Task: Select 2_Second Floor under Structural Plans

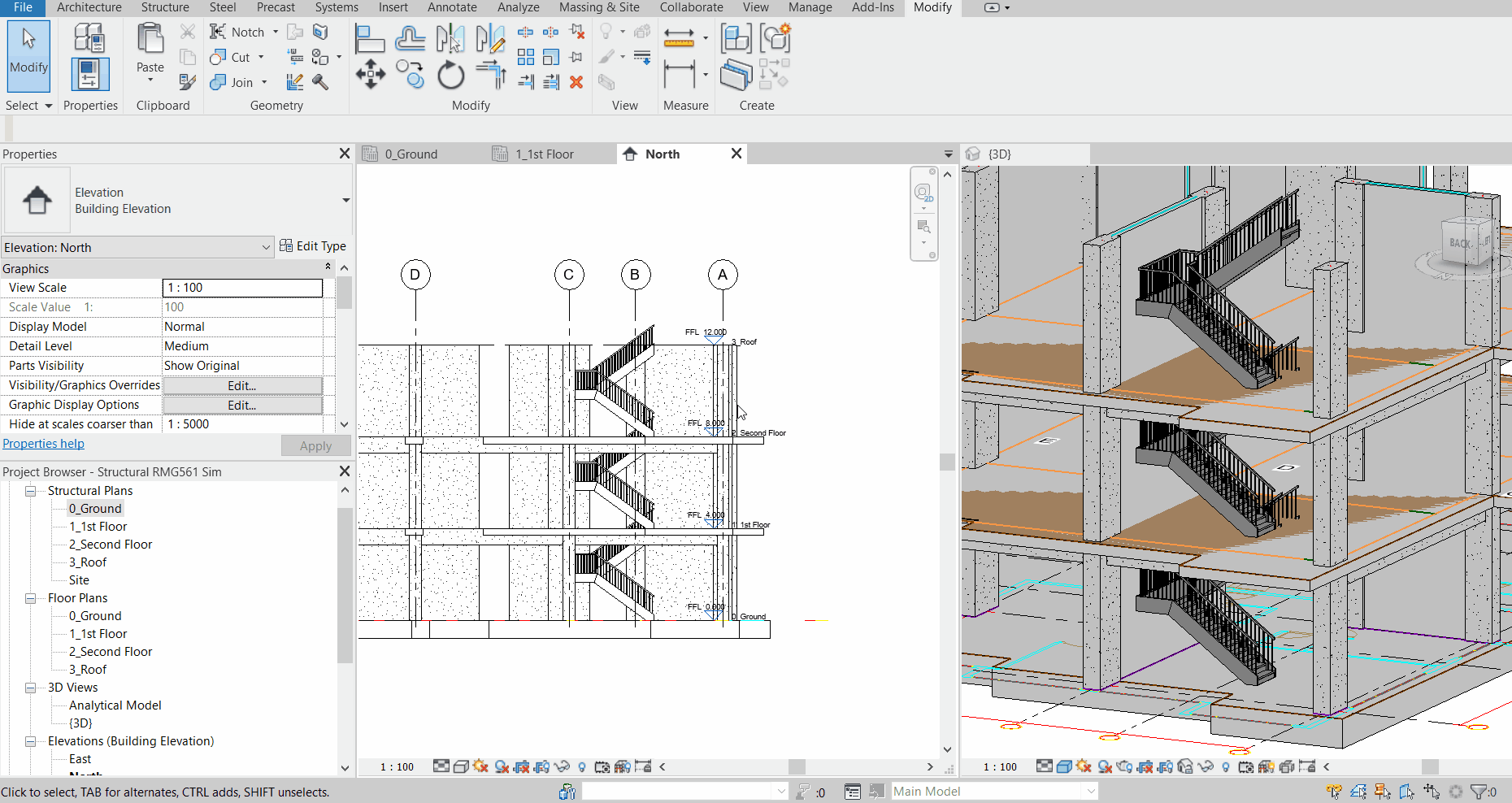Action: pyautogui.click(x=111, y=545)
